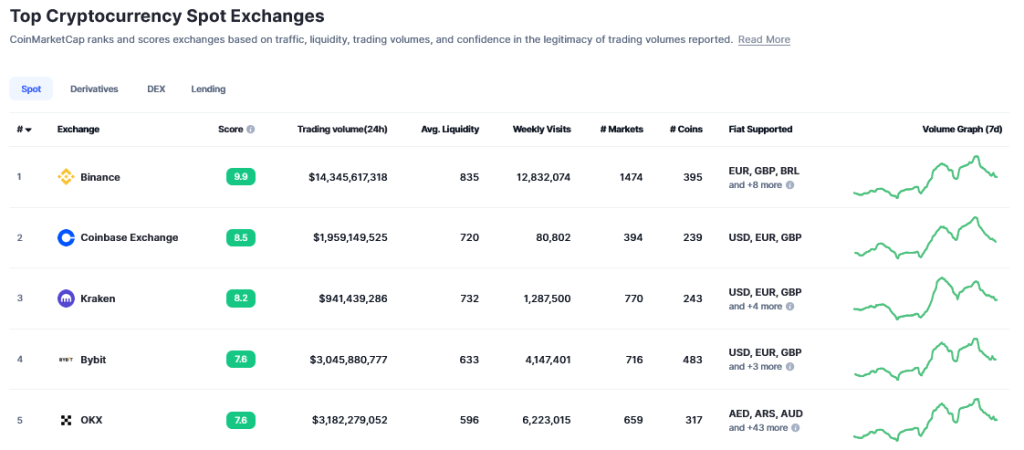Click the Coinbase Exchange logo icon
Image resolution: width=1024 pixels, height=450 pixels.
tap(66, 238)
